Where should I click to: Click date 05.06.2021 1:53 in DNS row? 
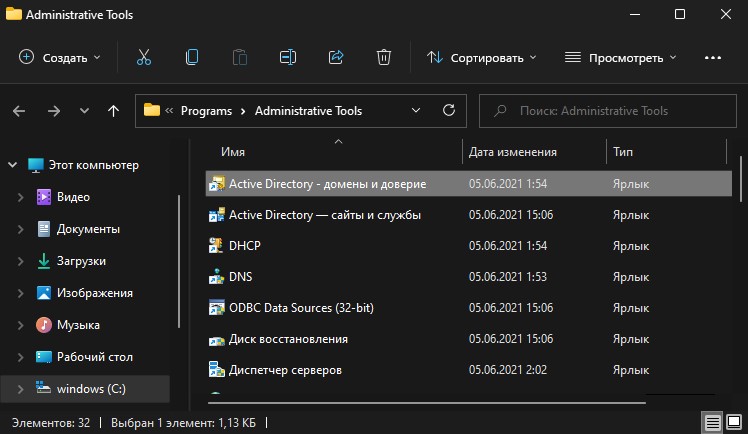(x=508, y=277)
